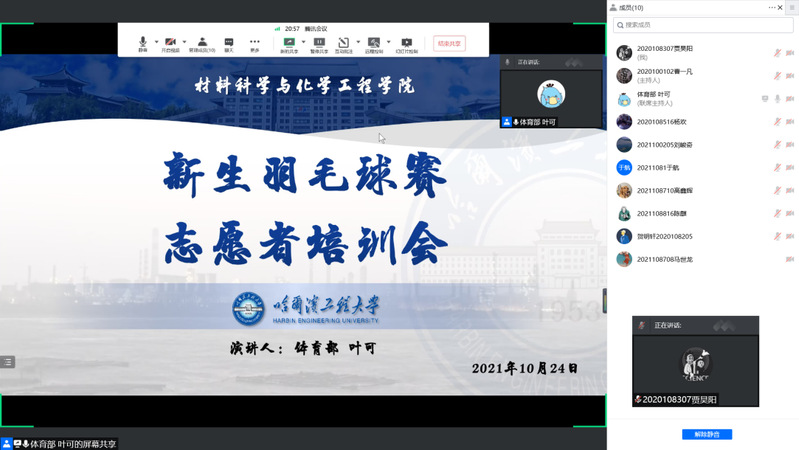Toggle the microphone of 体育部 叶可
The image size is (799, 450).
pos(777,98)
